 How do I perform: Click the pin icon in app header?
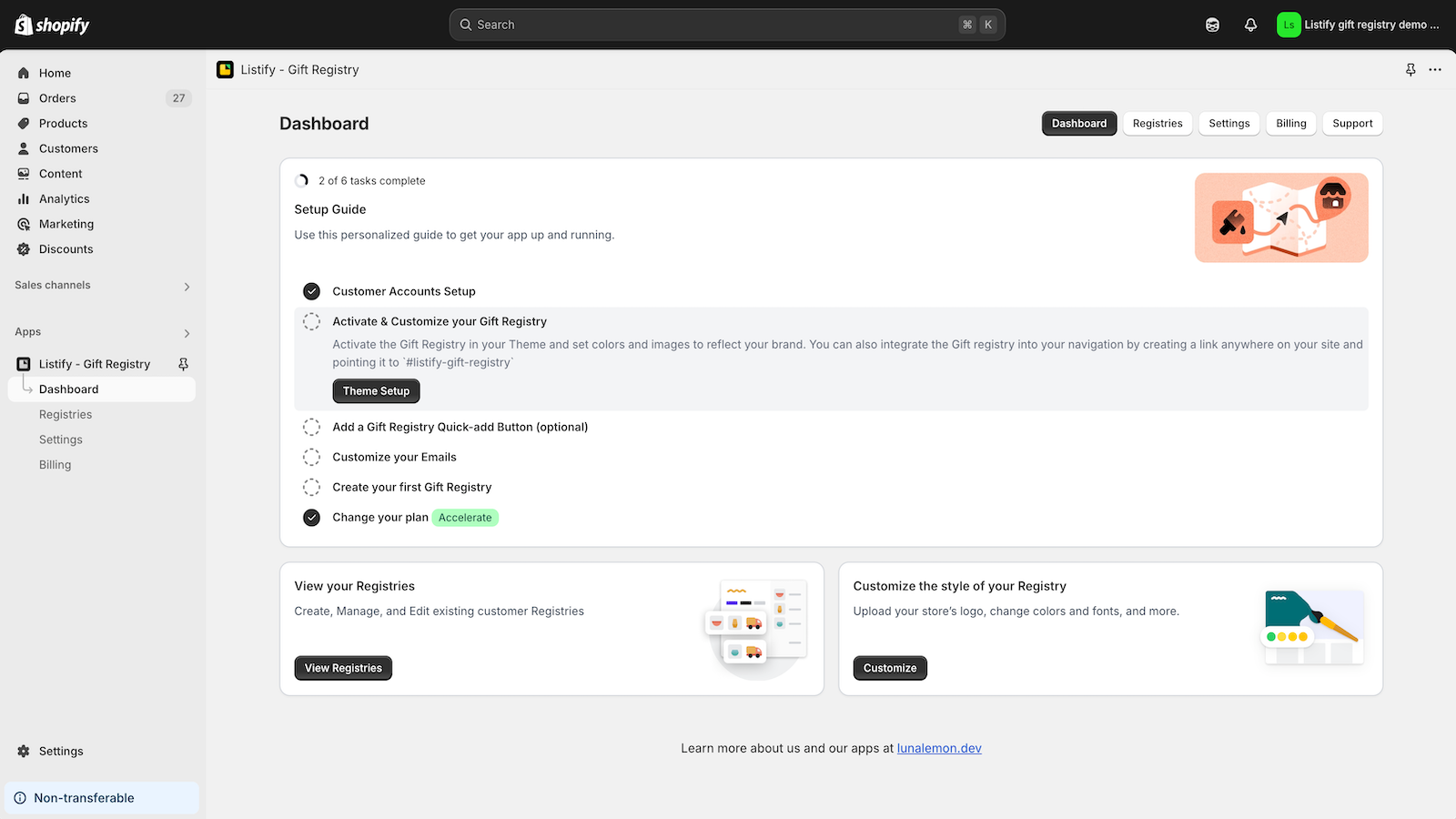point(1410,69)
